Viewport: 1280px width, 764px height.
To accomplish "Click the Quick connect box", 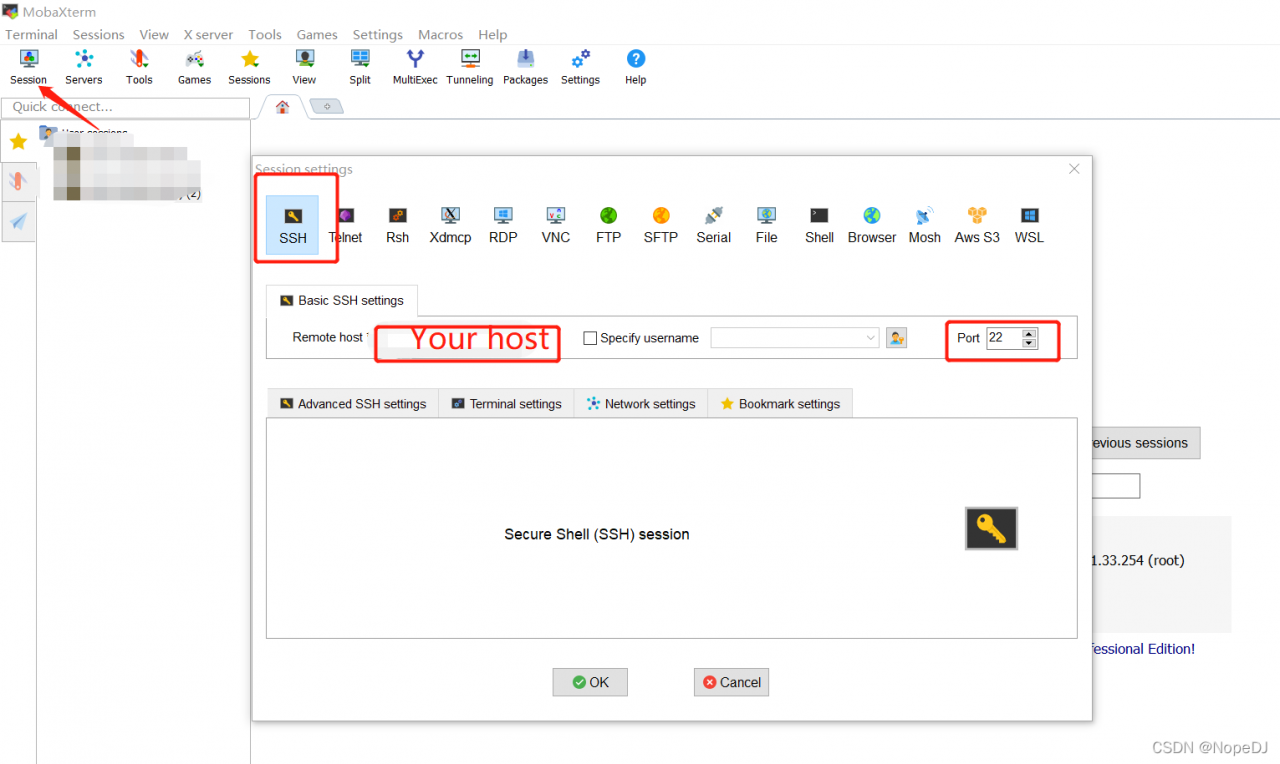I will [126, 107].
